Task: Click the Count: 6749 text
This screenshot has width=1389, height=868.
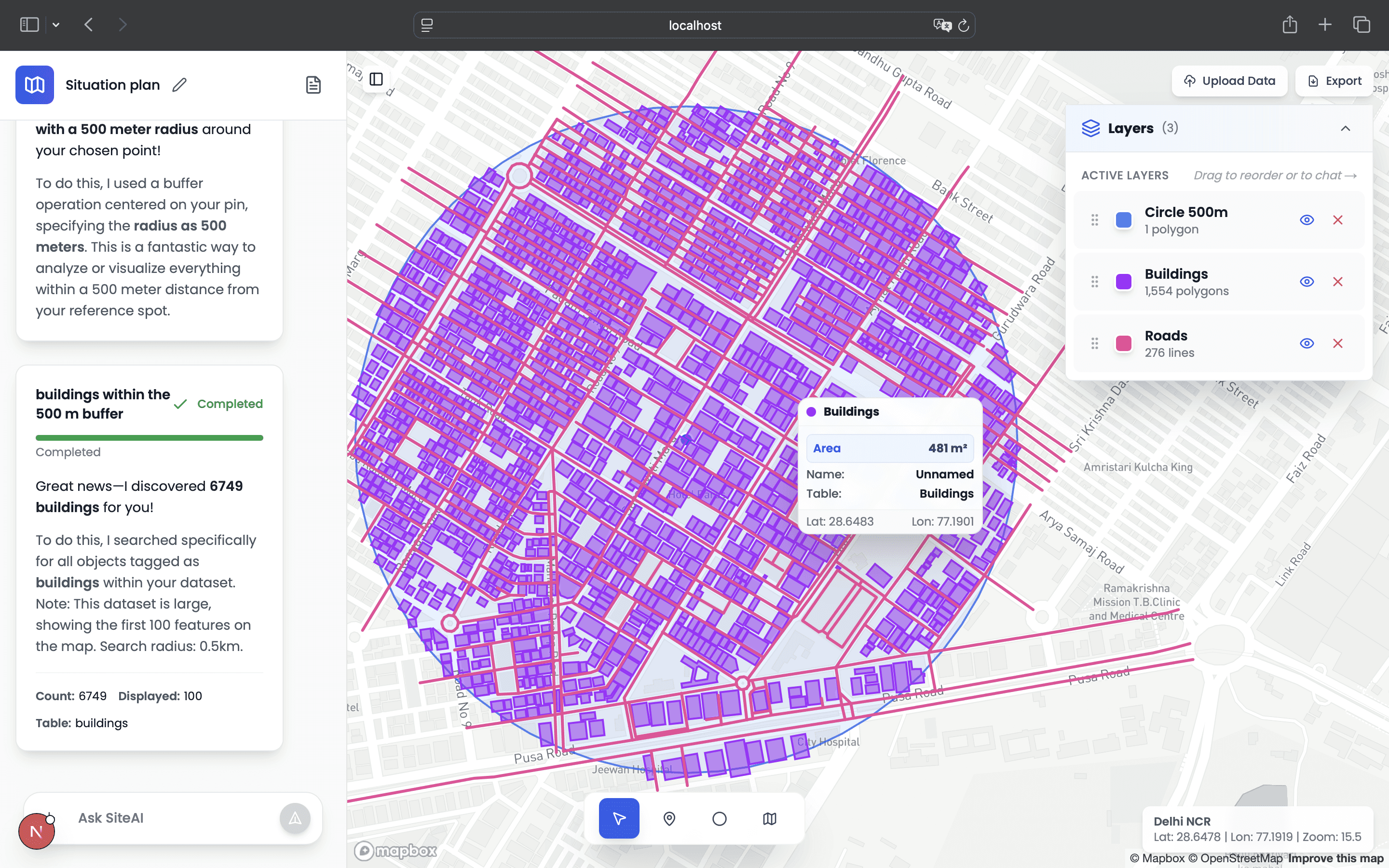Action: click(71, 696)
